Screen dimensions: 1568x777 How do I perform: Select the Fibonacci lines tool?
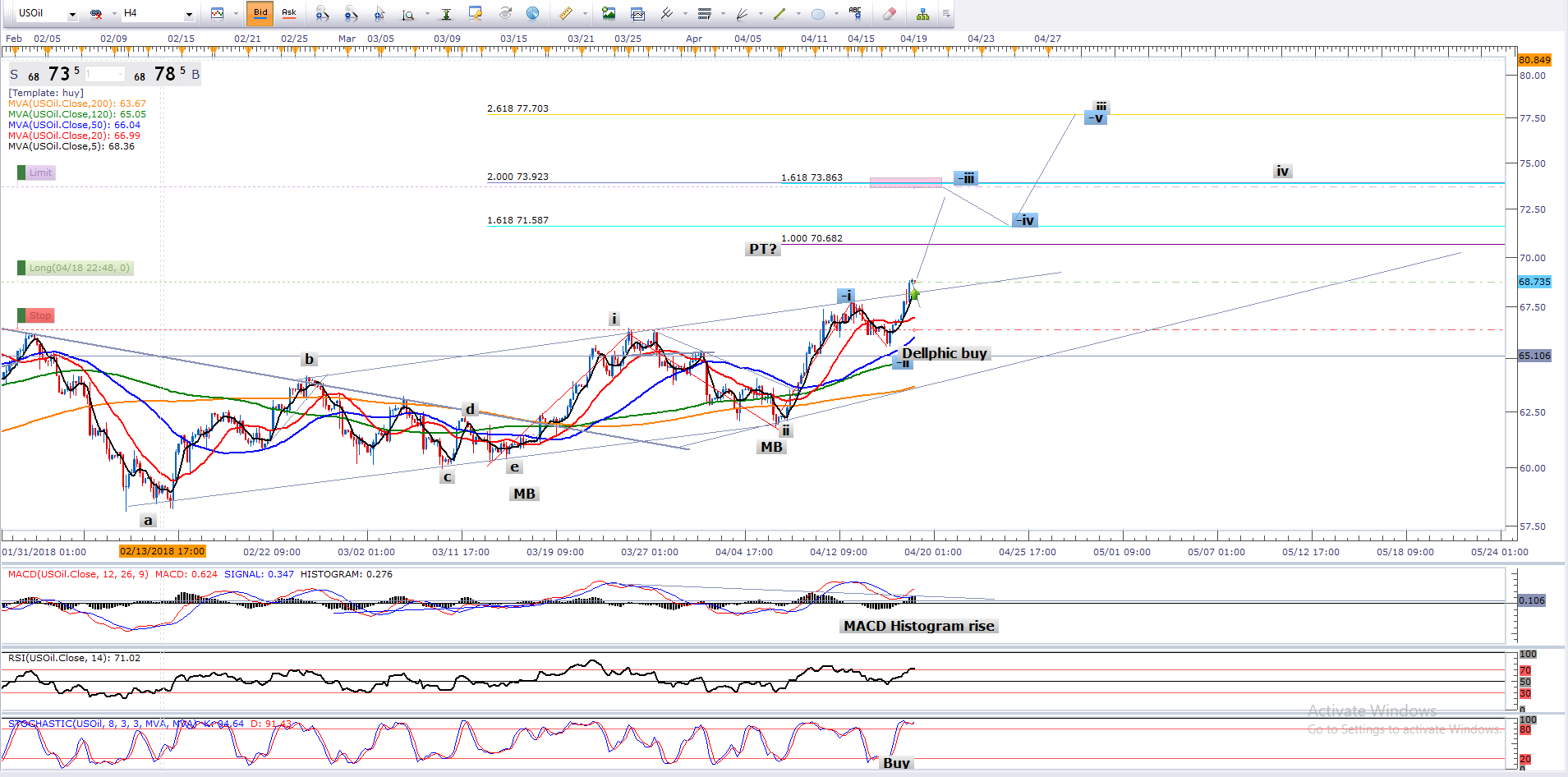[704, 13]
